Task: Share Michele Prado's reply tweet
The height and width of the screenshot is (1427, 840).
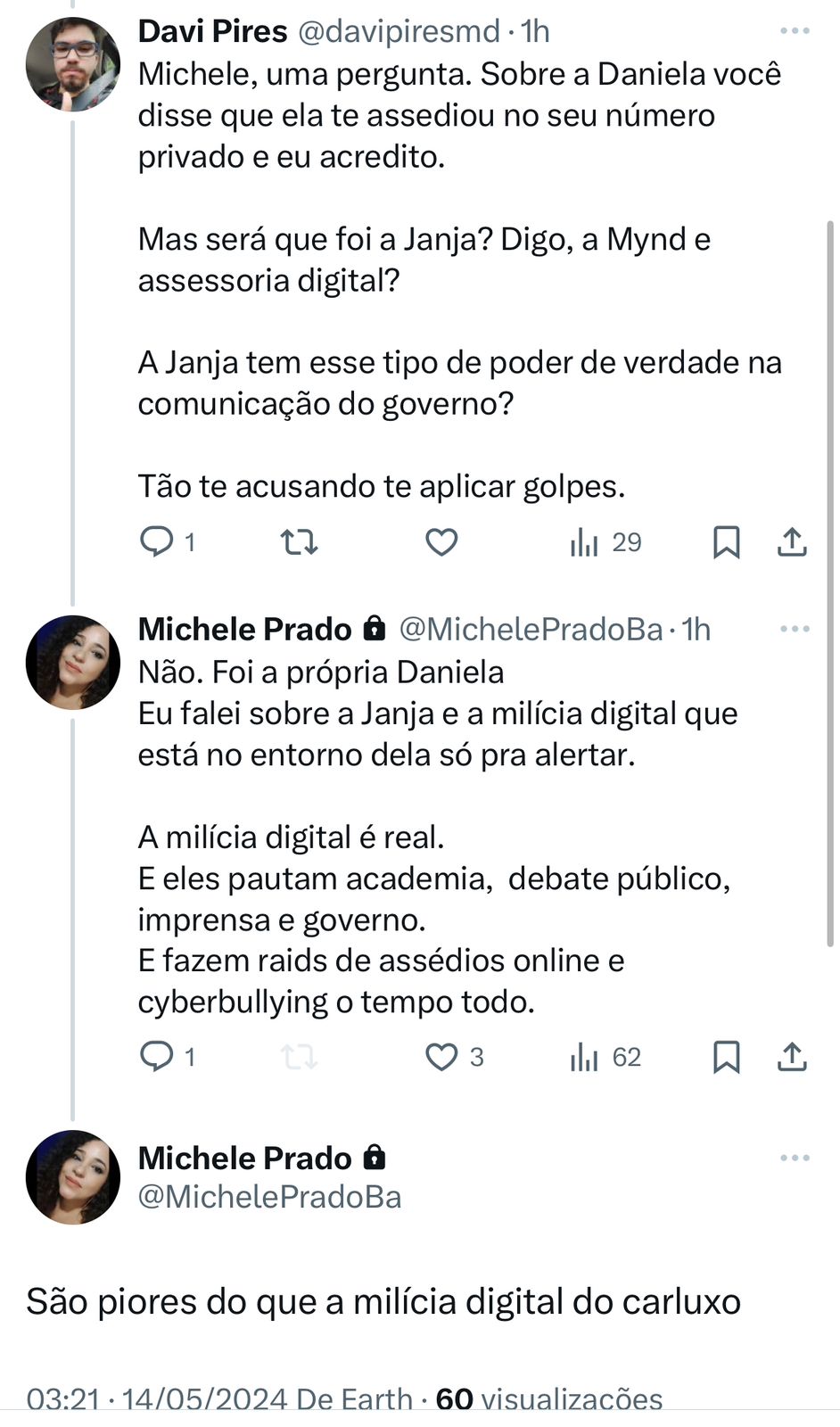Action: point(792,1056)
